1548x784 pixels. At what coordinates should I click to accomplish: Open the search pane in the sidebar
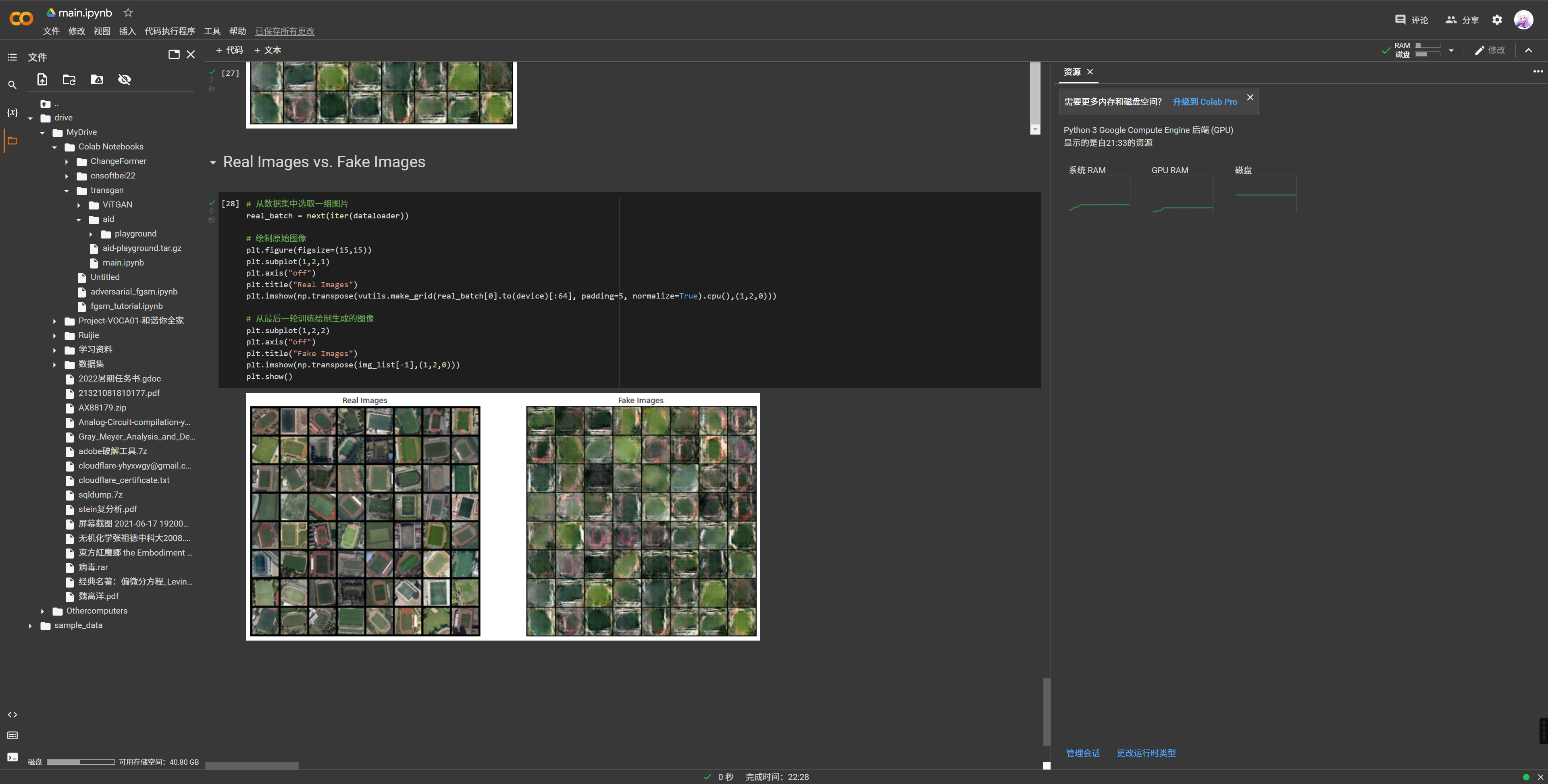coord(12,85)
